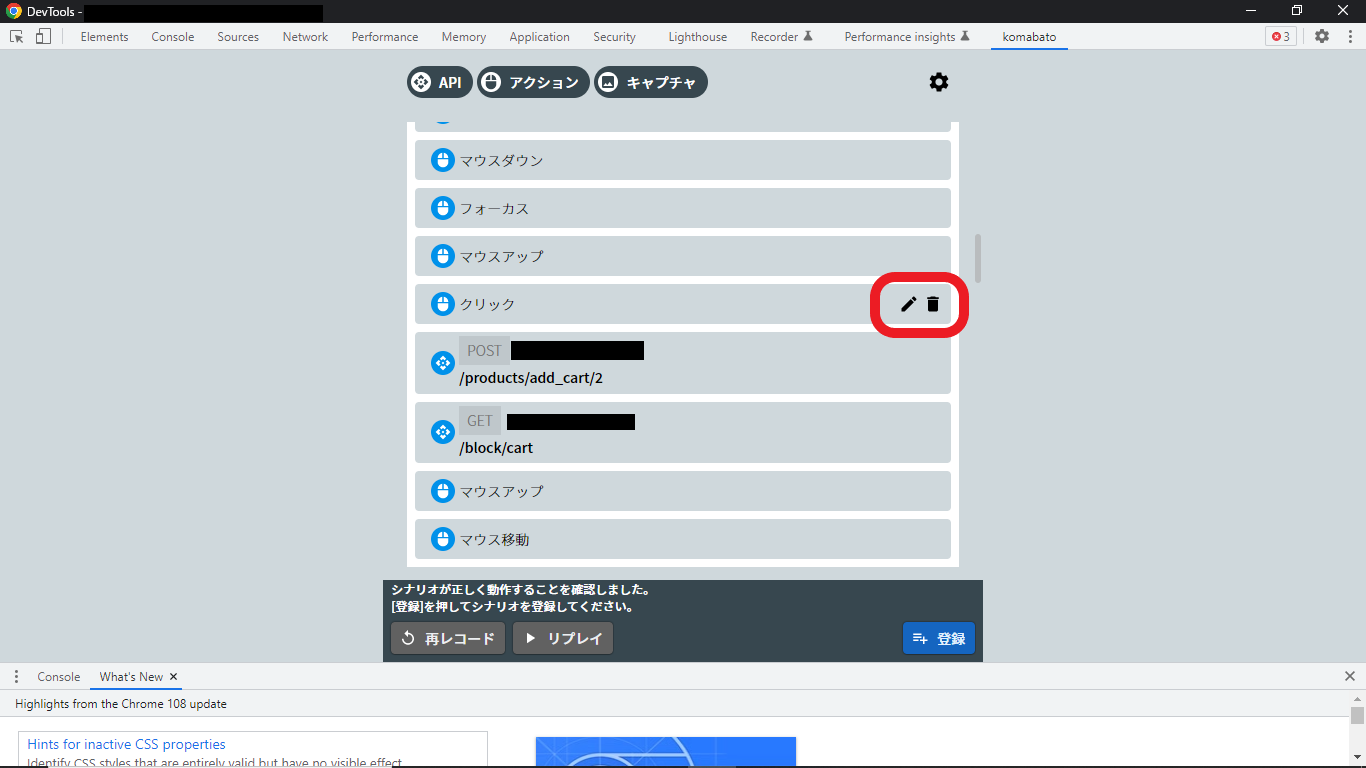The height and width of the screenshot is (768, 1366).
Task: Click mouse icon on マウス移動 row
Action: 442,539
